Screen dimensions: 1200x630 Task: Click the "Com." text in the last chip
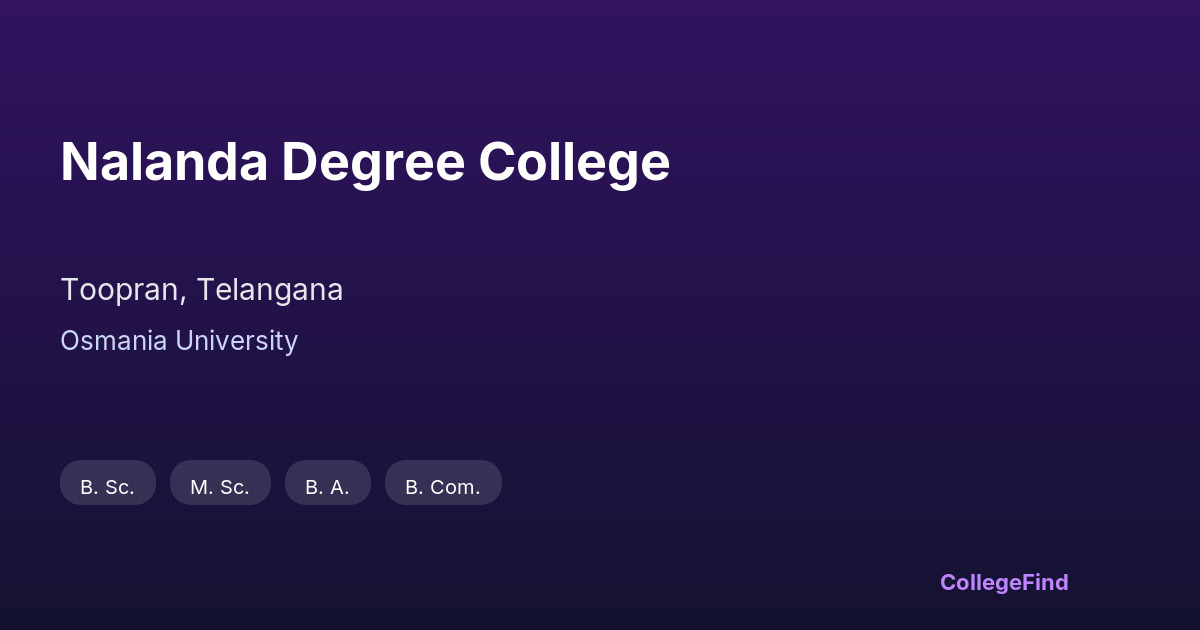point(456,487)
